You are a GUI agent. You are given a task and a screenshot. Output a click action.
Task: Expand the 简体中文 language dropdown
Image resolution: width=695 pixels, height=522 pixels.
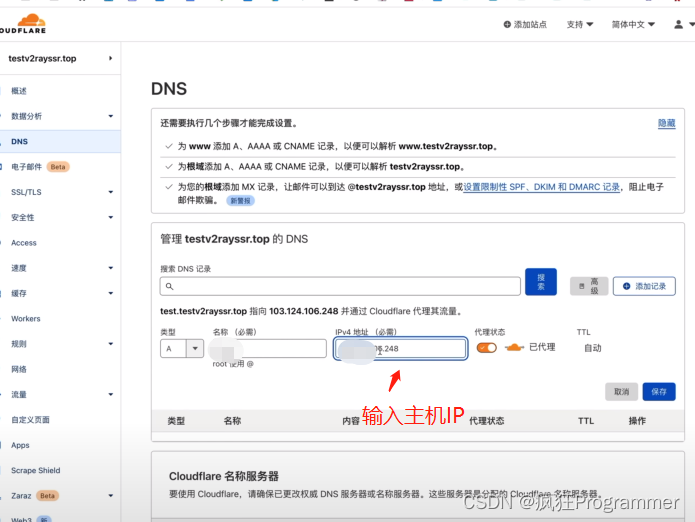tap(633, 24)
